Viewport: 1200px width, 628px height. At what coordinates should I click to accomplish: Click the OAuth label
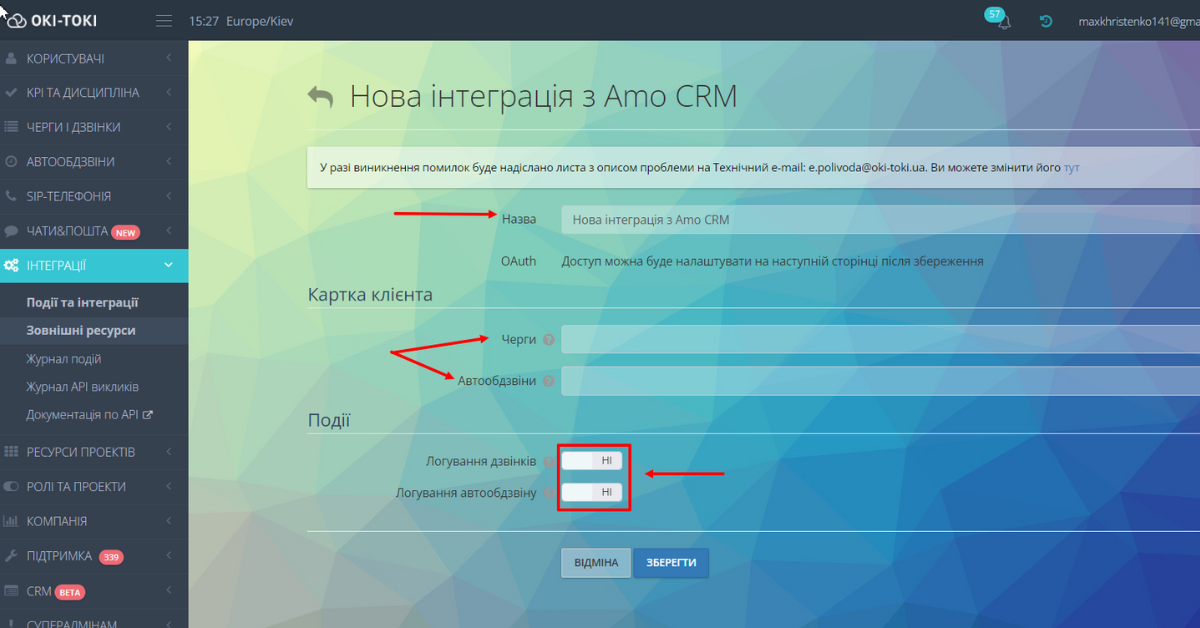(x=518, y=261)
